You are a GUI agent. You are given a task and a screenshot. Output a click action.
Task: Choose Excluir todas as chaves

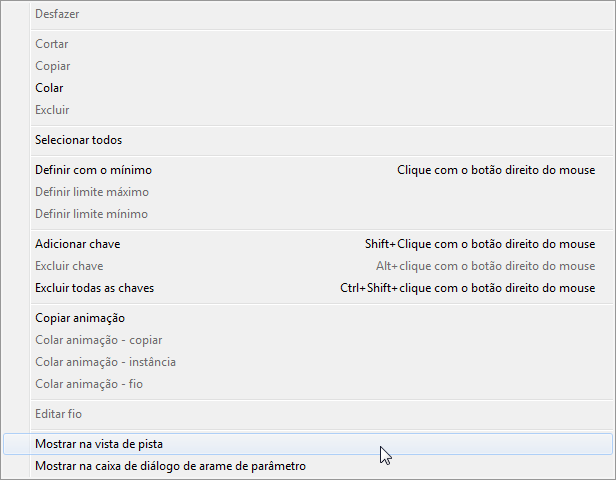coord(94,288)
